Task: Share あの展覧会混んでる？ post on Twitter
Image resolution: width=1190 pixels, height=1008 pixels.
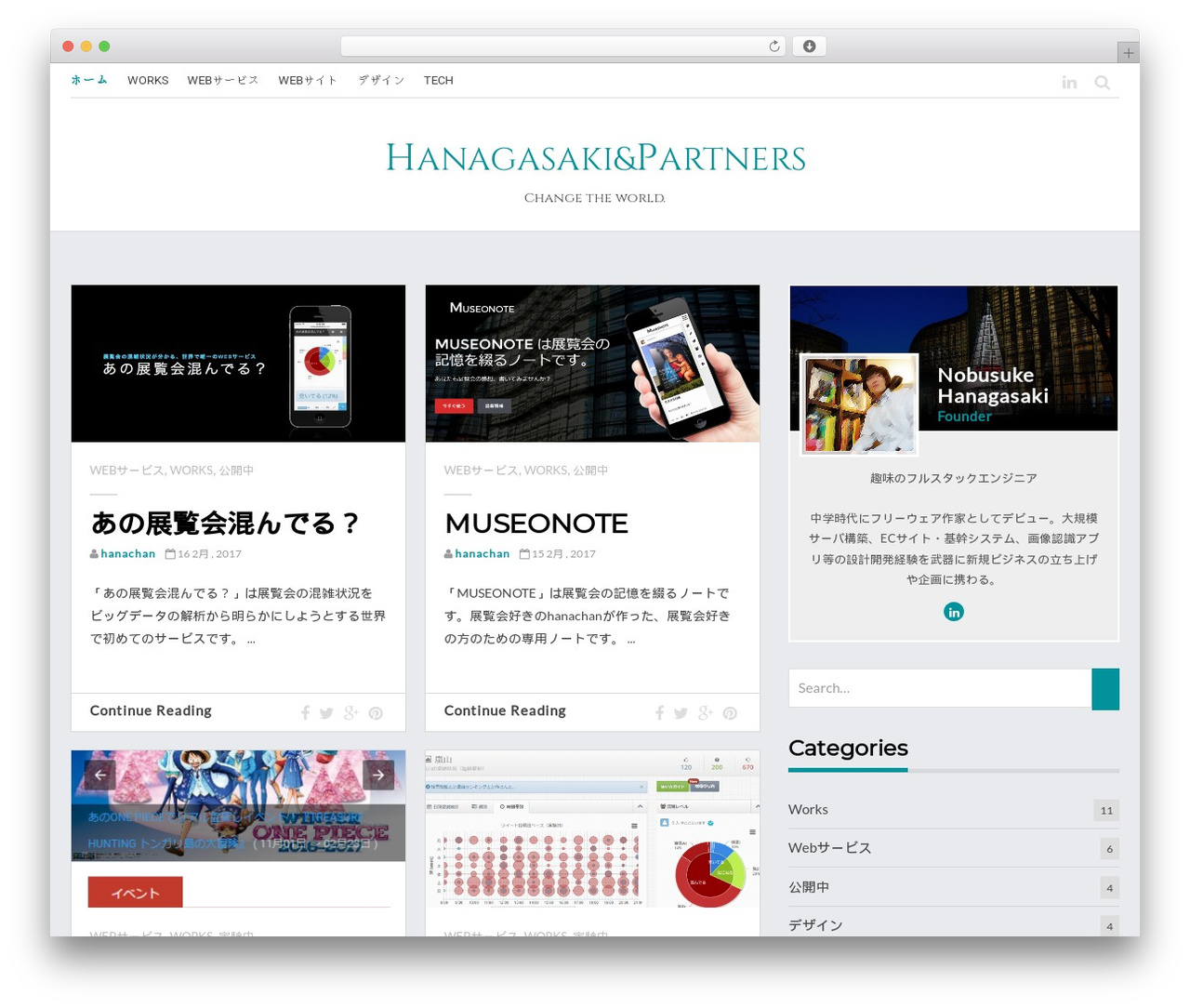Action: [x=326, y=713]
